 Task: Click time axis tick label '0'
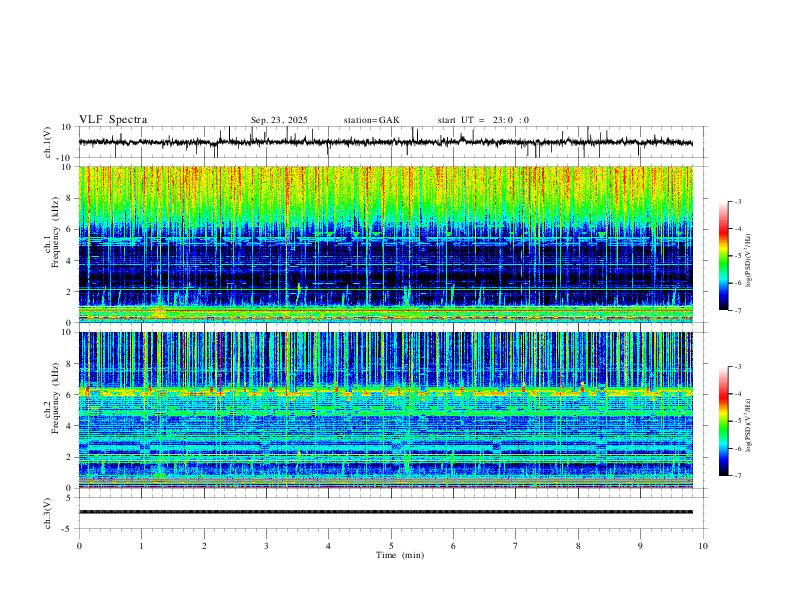tap(79, 546)
